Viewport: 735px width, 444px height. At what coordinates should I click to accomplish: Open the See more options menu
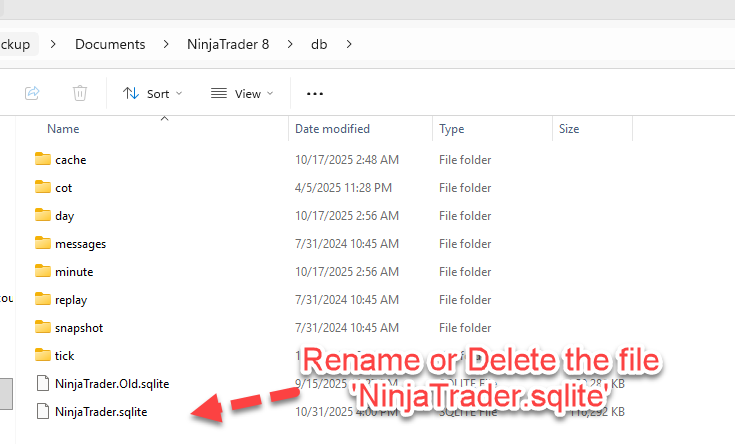[x=315, y=94]
